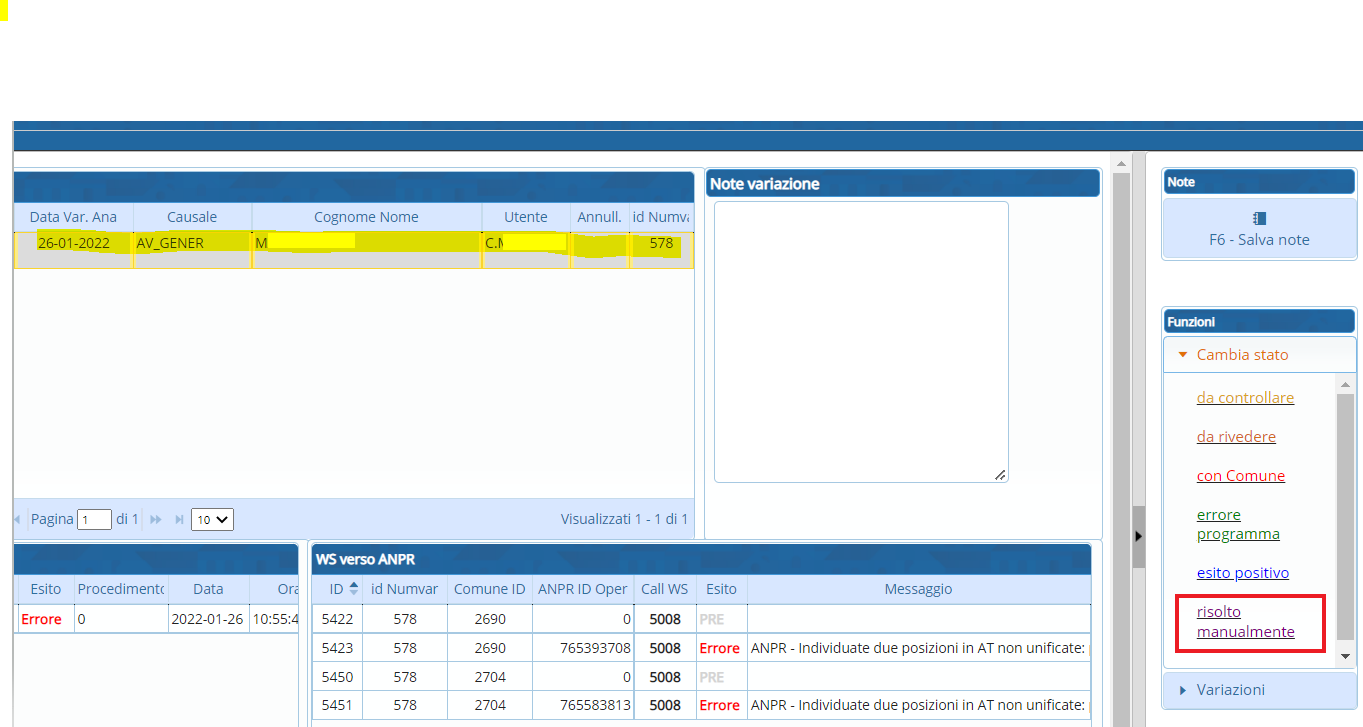
Task: Click the esito positivo link
Action: 1242,573
